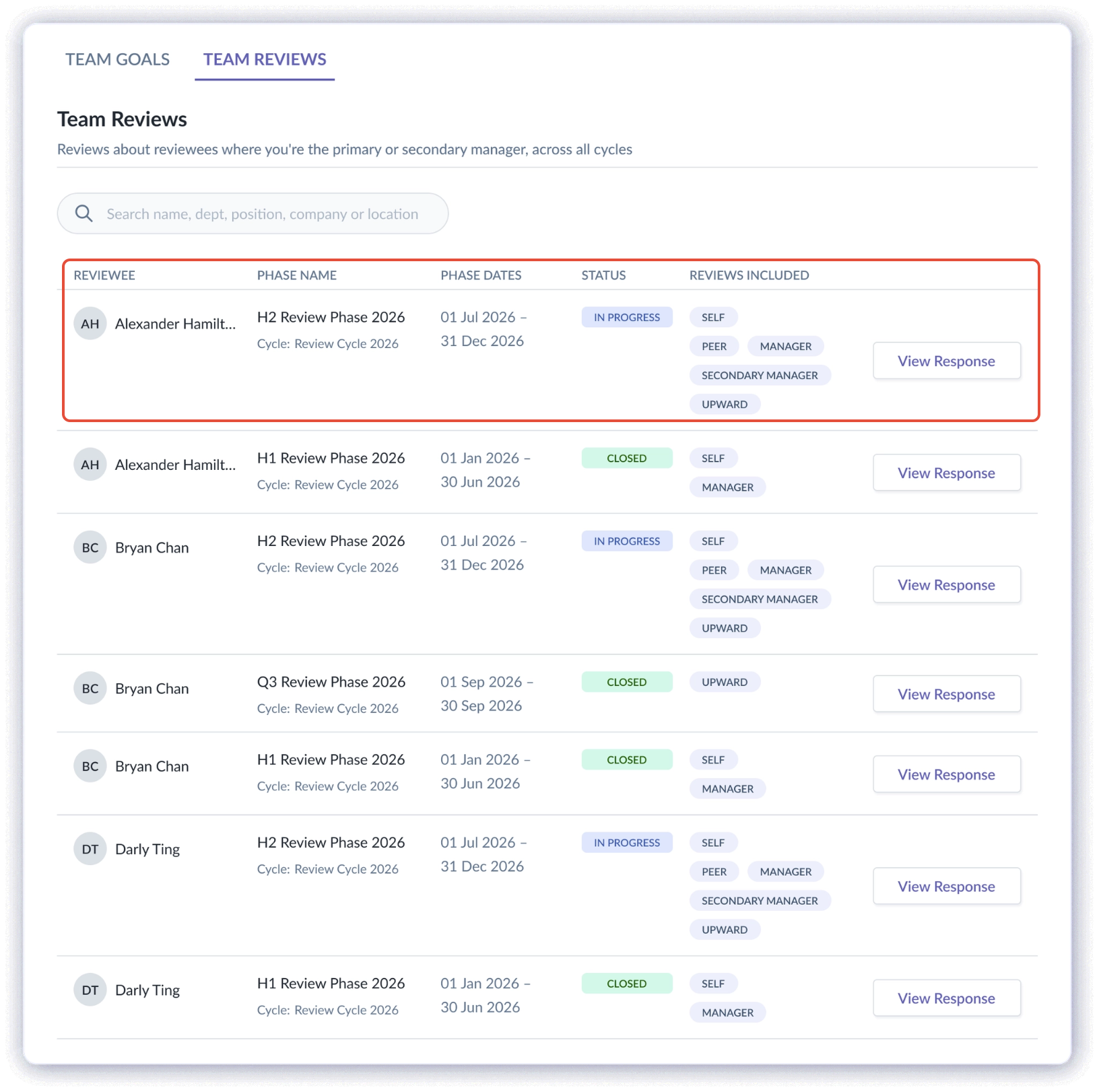Image resolution: width=1099 pixels, height=1092 pixels.
Task: Click SECONDARY MANAGER tag in Darly Ting row
Action: [x=760, y=900]
